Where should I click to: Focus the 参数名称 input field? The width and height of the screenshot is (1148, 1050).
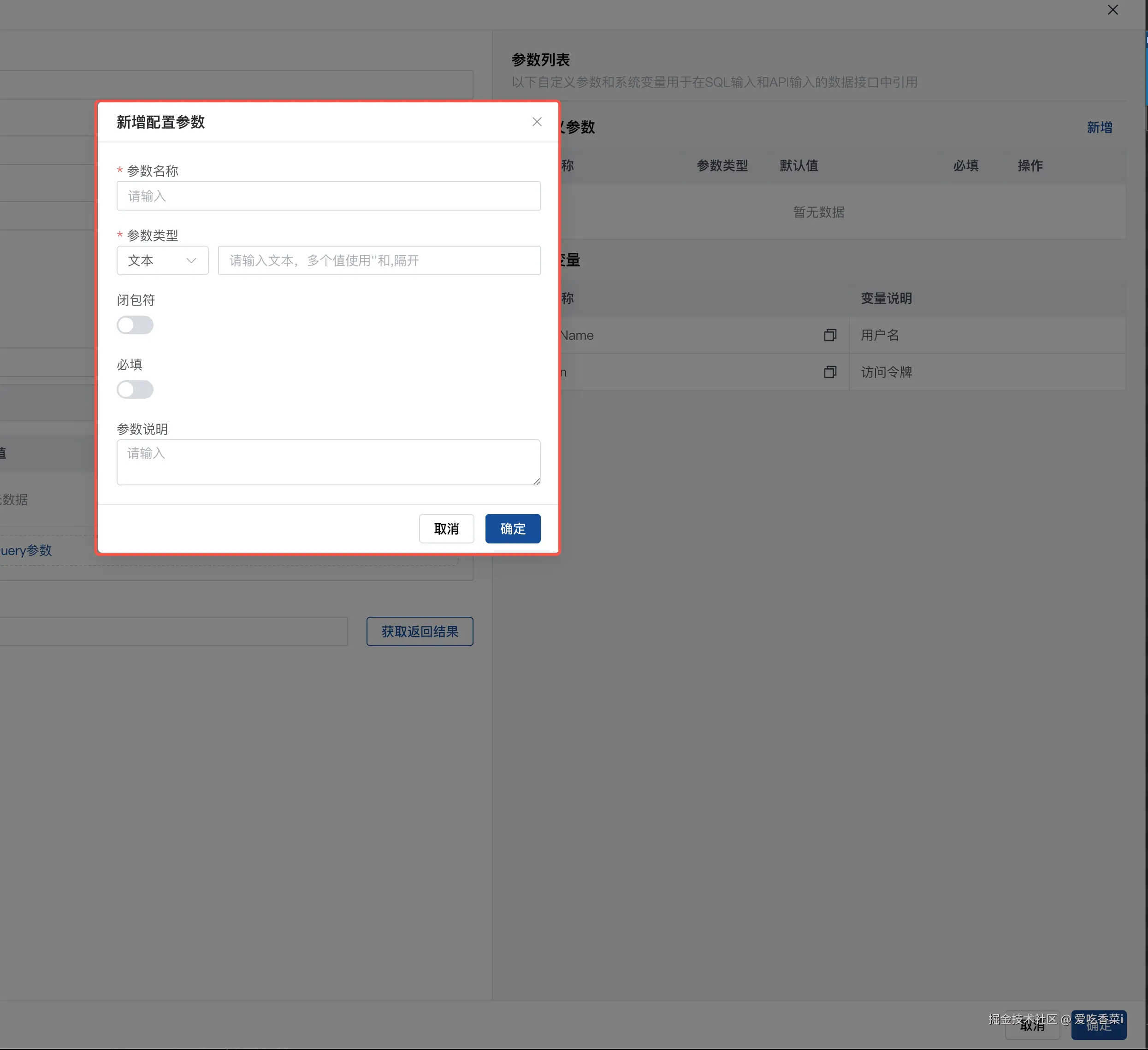click(328, 196)
